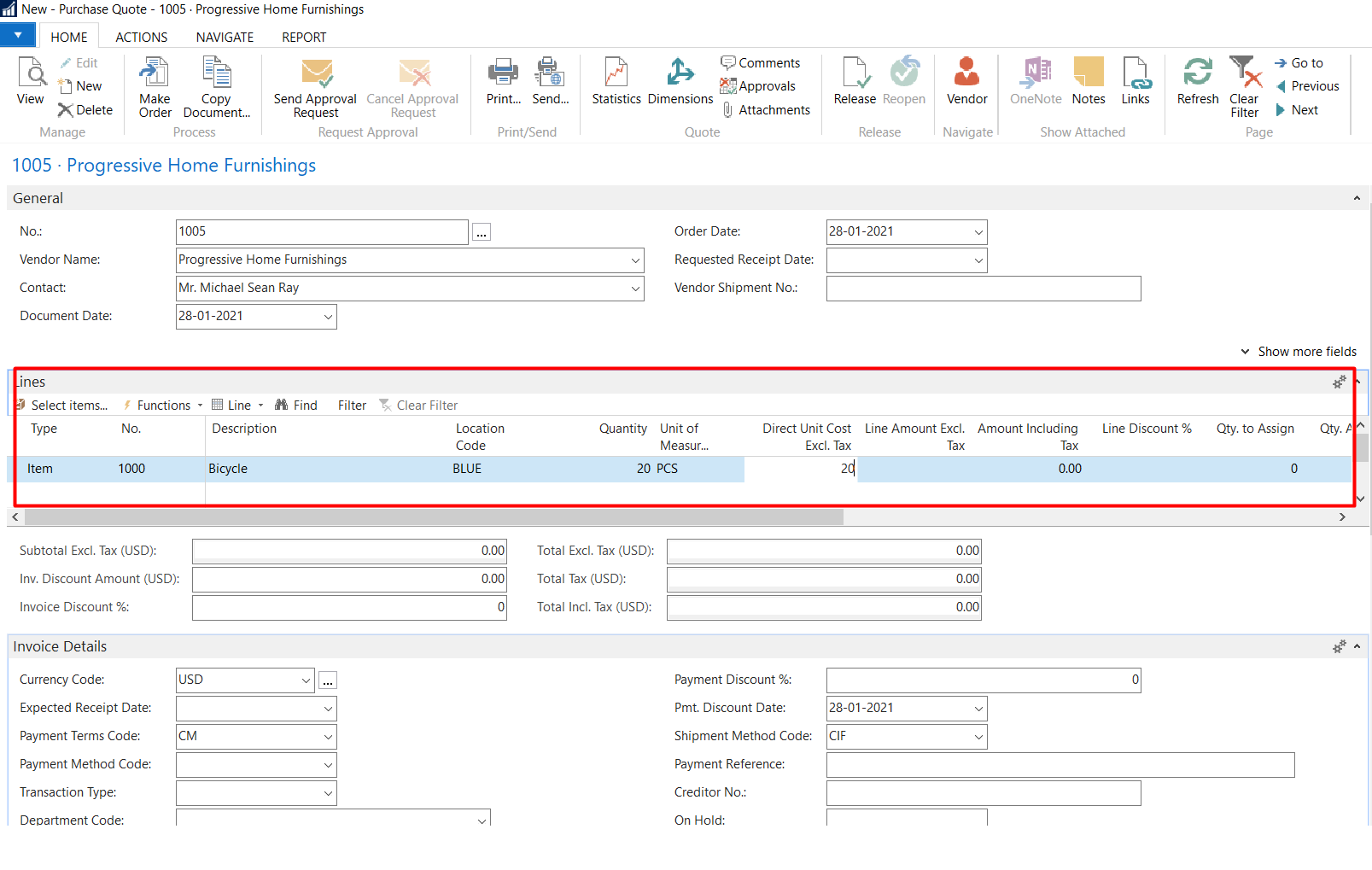Viewport: 1372px width, 870px height.
Task: Open Payment Terms Code dropdown
Action: pos(328,737)
